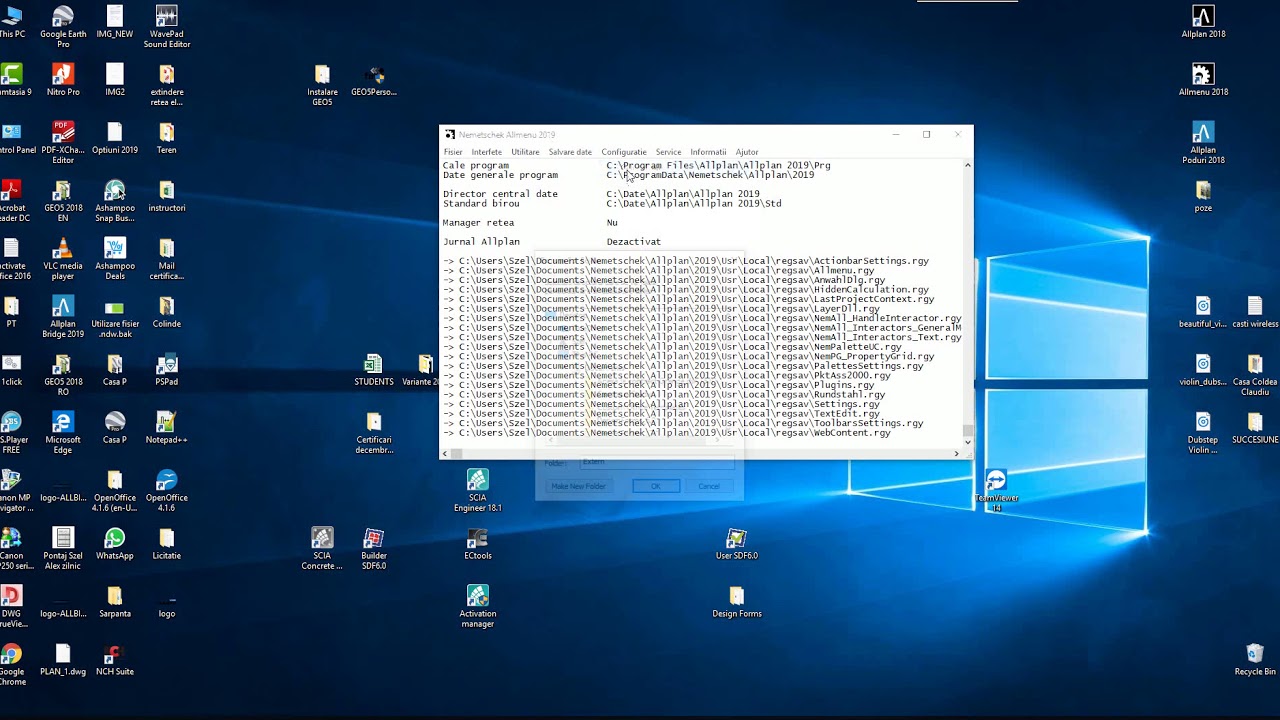Viewport: 1280px width, 720px height.
Task: Select the Allplan 2018 desktop icon
Action: coord(1203,22)
